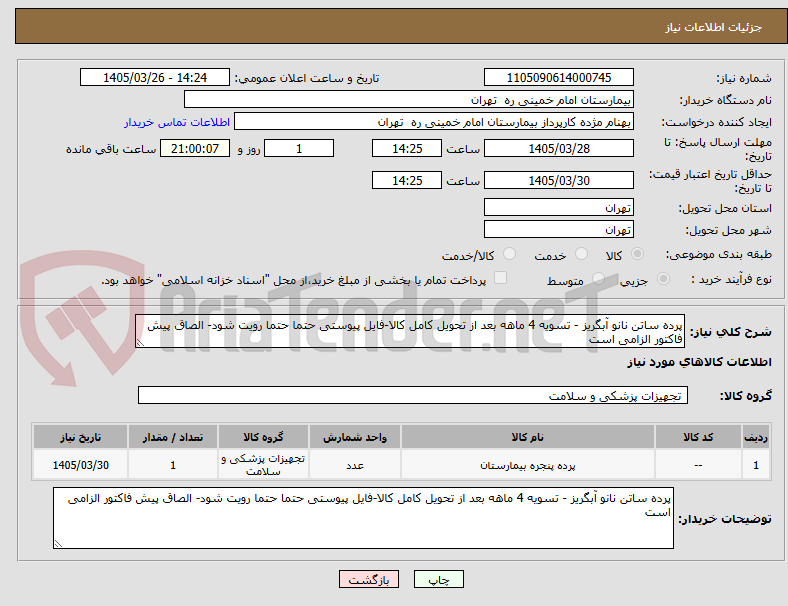788x606 pixels.
Task: Click the گروه کالا field تجهیزات پزشکی و سلامت
Action: tap(413, 395)
